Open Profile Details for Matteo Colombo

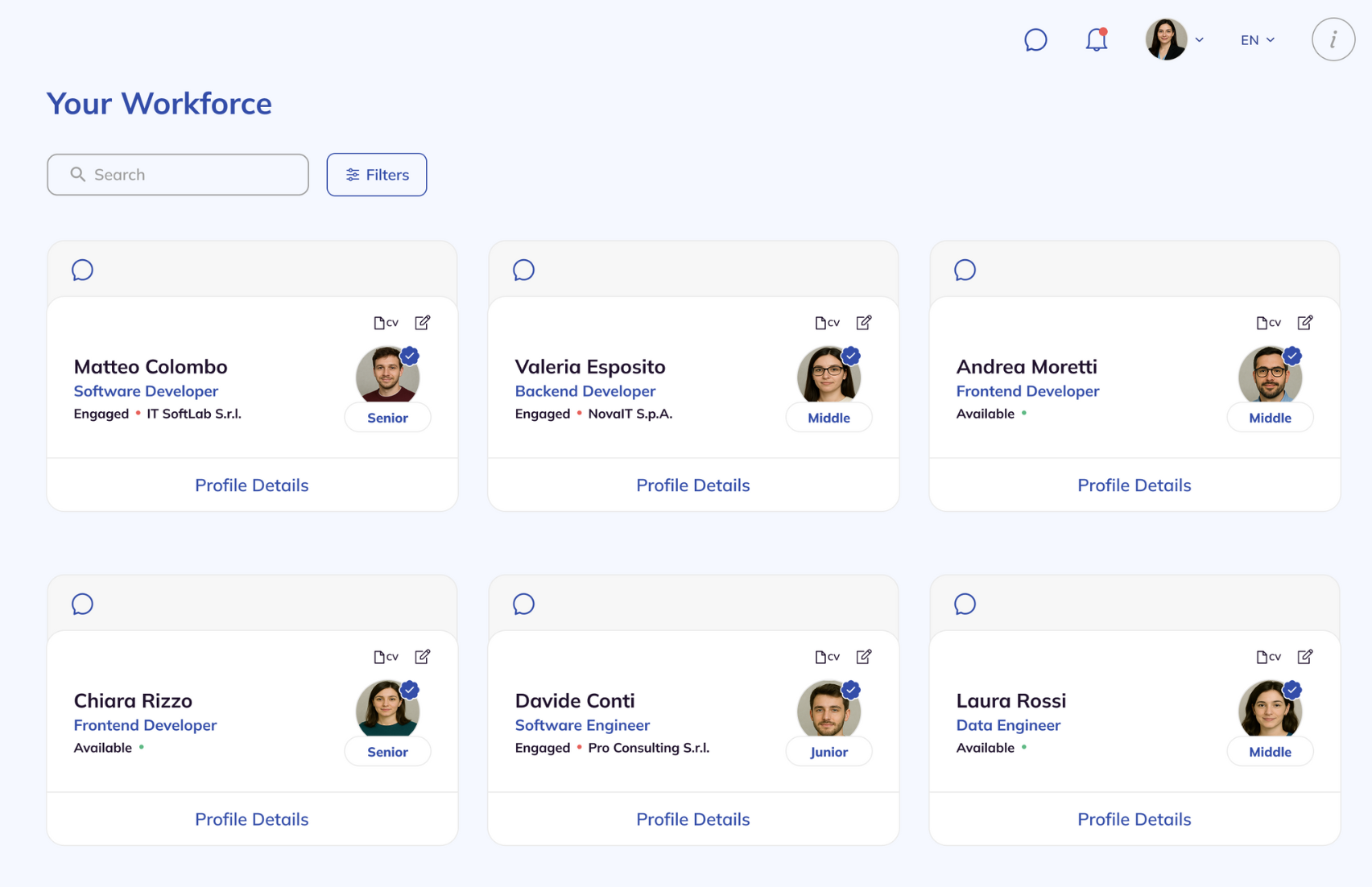point(251,485)
